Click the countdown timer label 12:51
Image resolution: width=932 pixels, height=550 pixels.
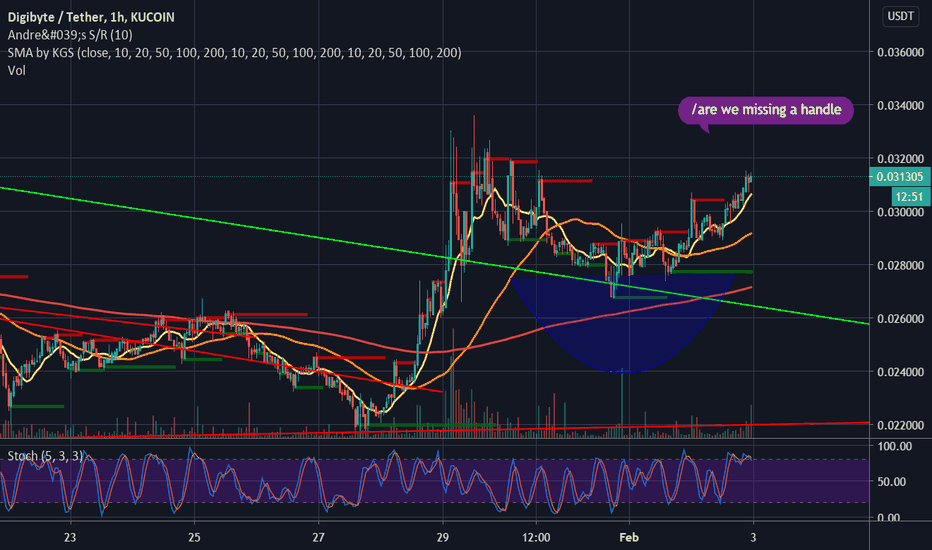[909, 196]
